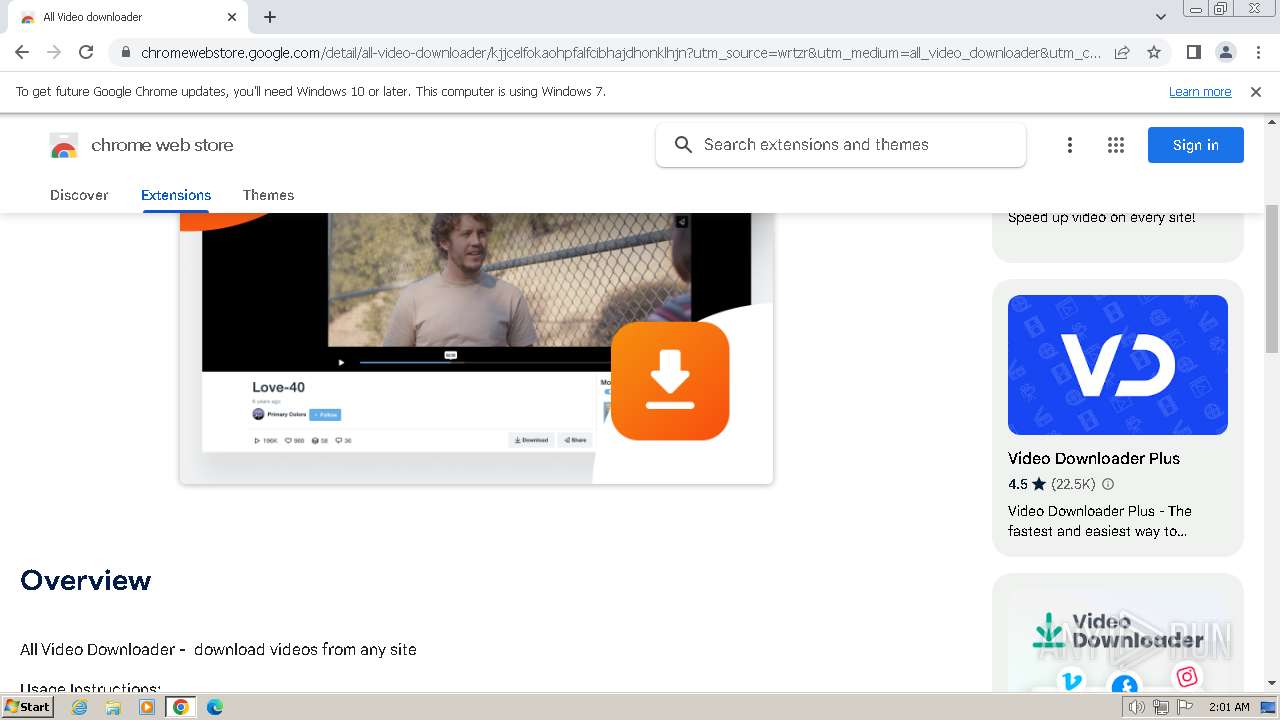Click the search magnifier icon
Screen dimensions: 1280x720
[683, 145]
